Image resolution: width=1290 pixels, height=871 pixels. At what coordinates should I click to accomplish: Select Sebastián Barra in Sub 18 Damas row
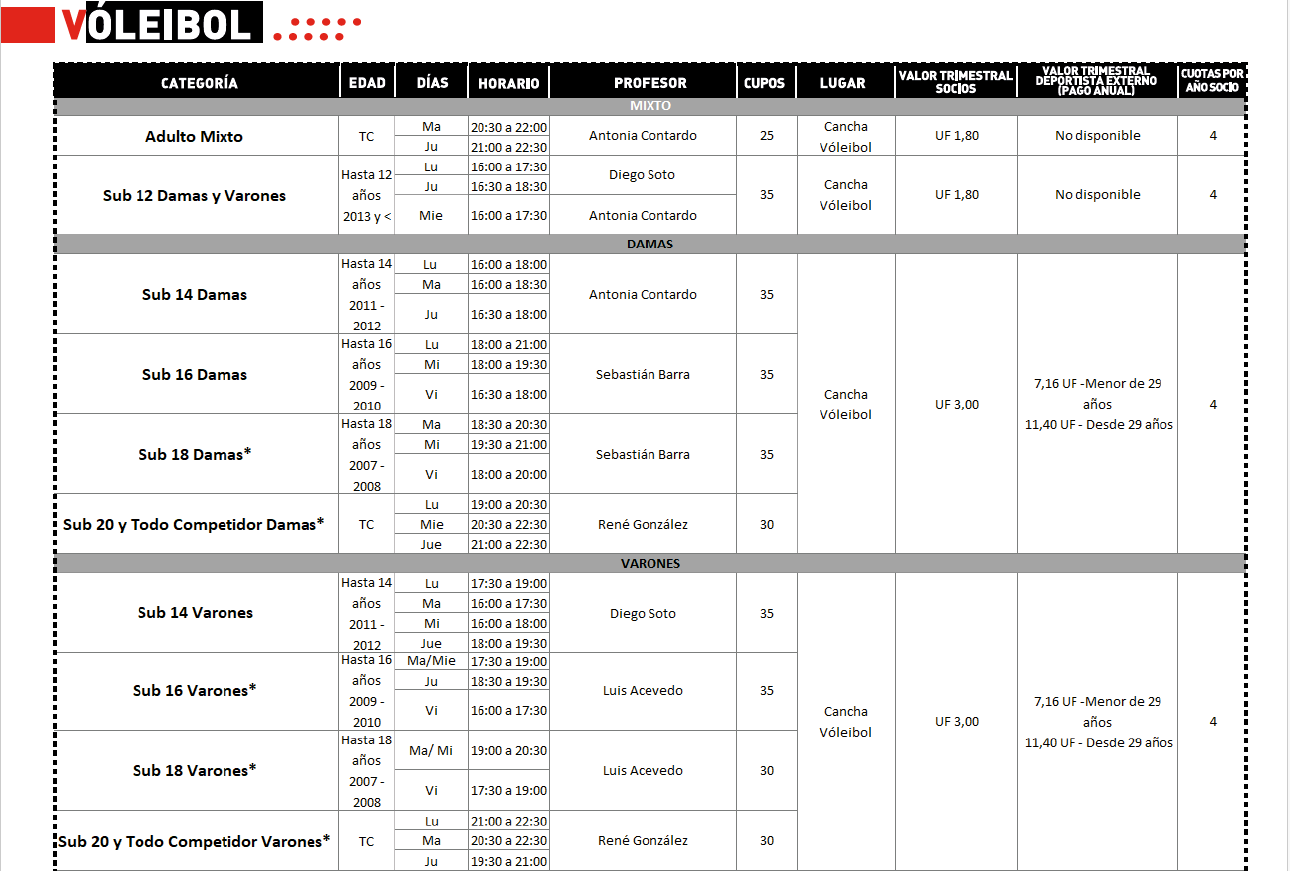click(642, 454)
